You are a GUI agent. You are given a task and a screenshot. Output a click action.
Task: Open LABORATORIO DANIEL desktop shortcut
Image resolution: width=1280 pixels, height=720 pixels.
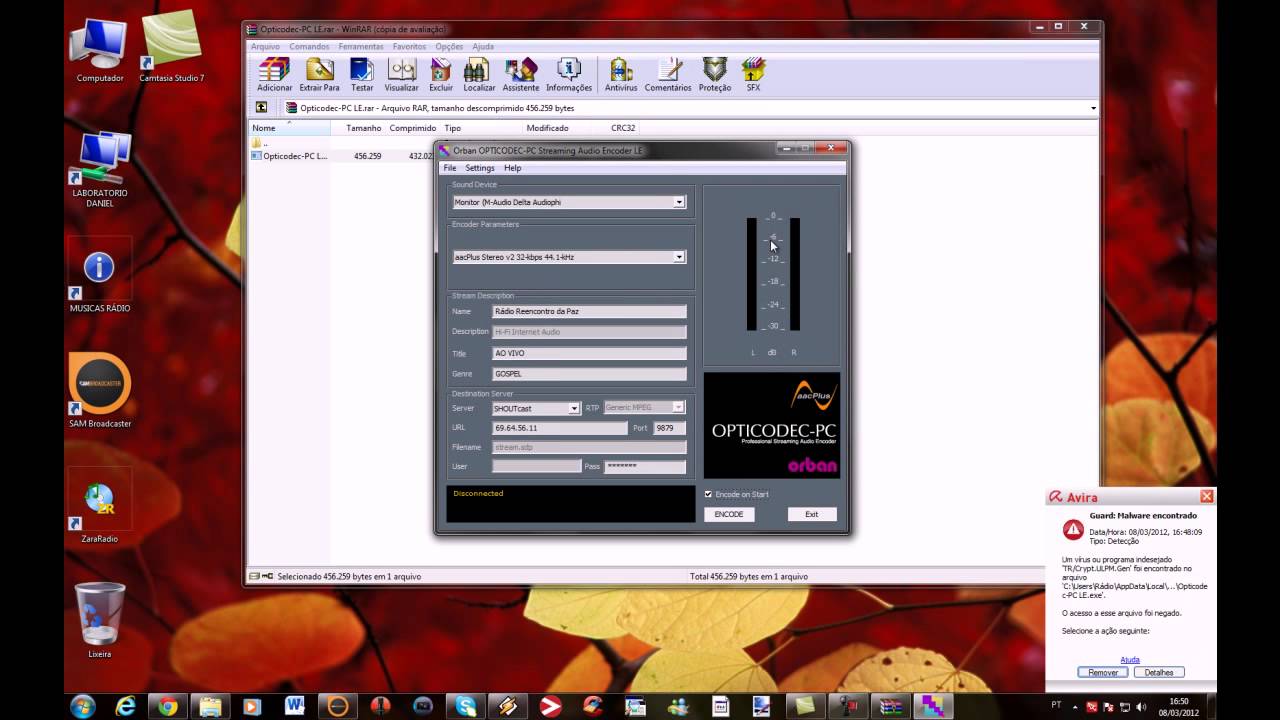[100, 168]
